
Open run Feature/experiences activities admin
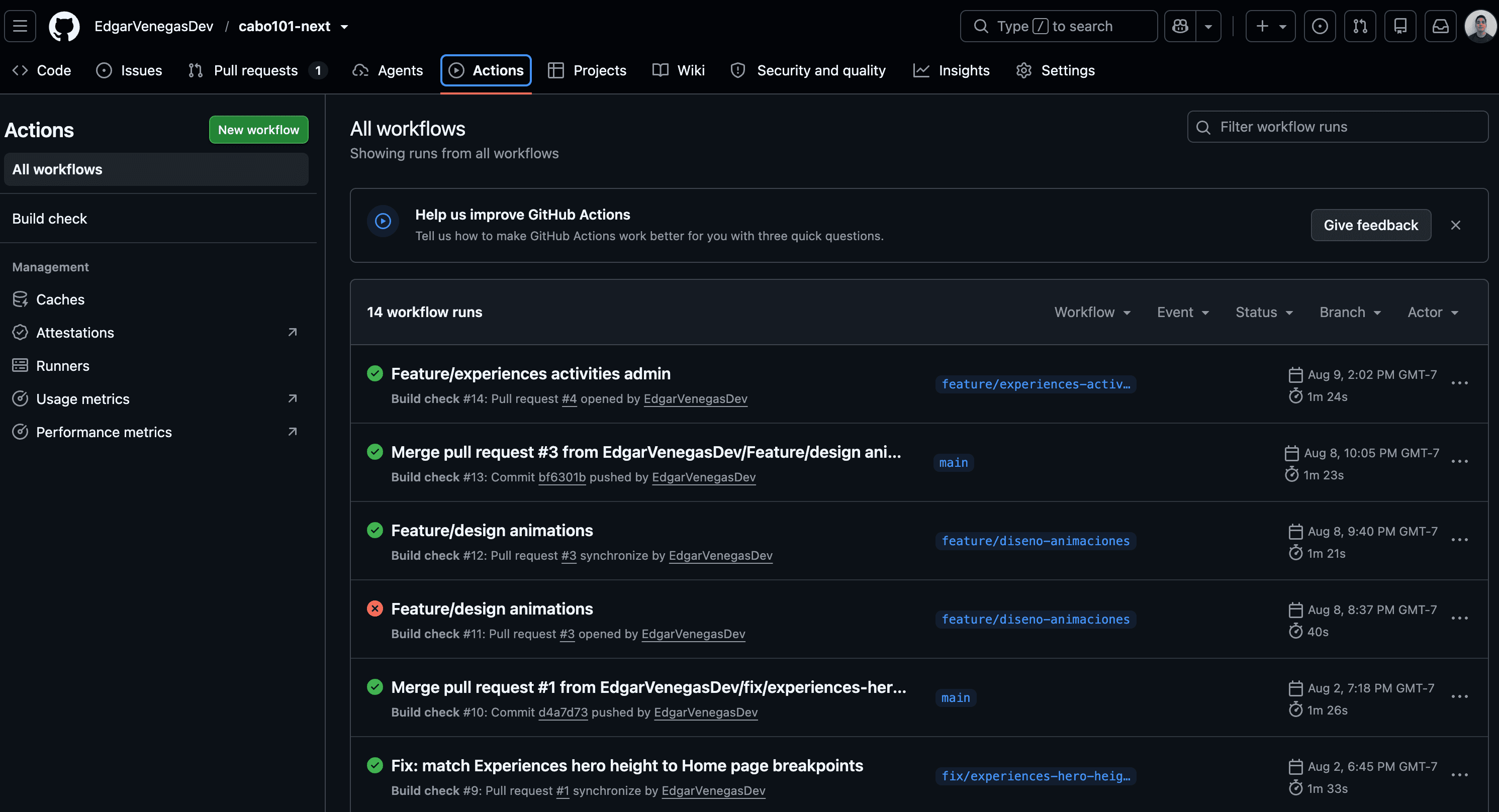tap(531, 374)
